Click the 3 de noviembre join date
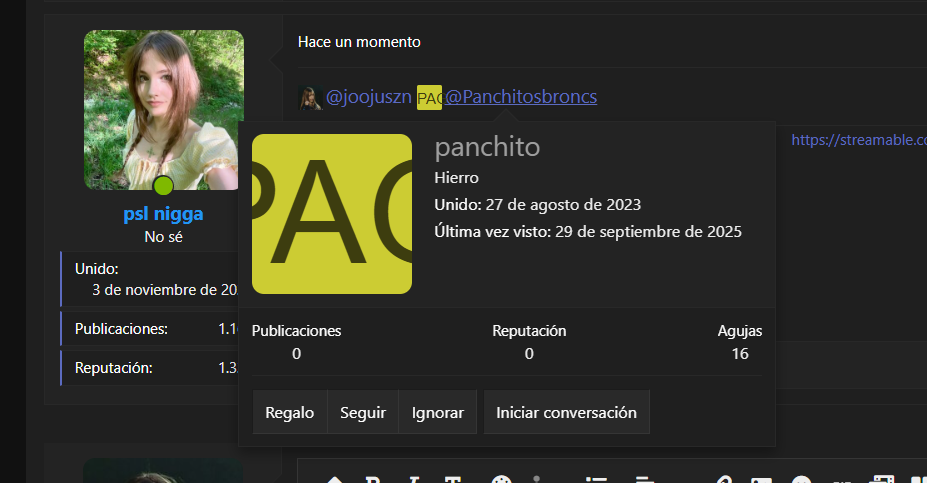 click(165, 290)
